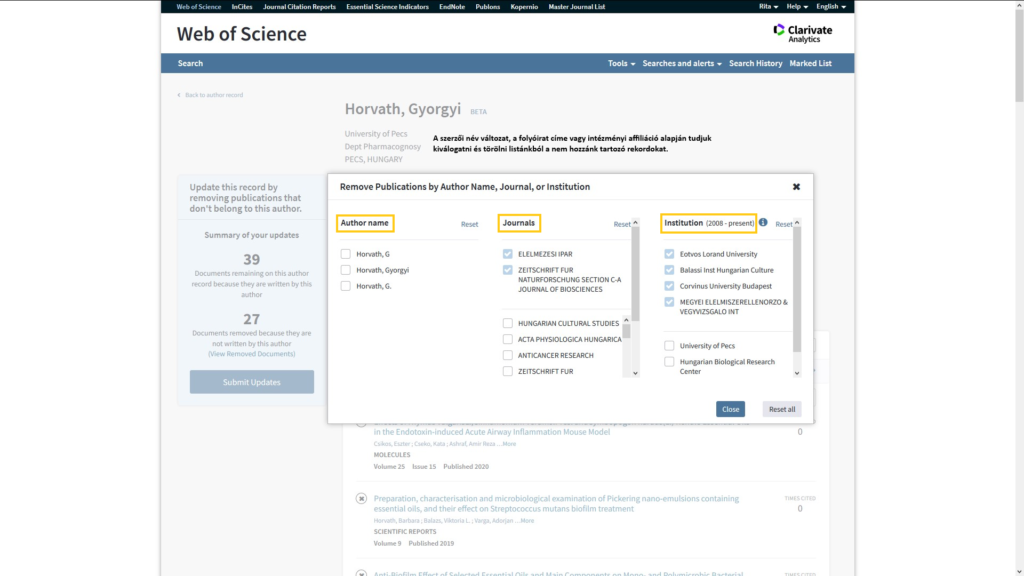Viewport: 1024px width, 576px height.
Task: Open the Pickering nano-emulsions article title
Action: point(556,504)
